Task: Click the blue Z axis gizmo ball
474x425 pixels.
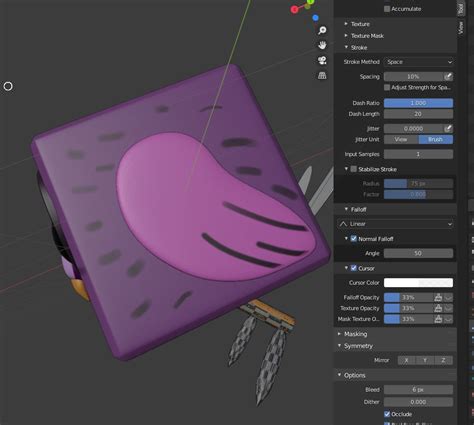Action: (x=315, y=18)
